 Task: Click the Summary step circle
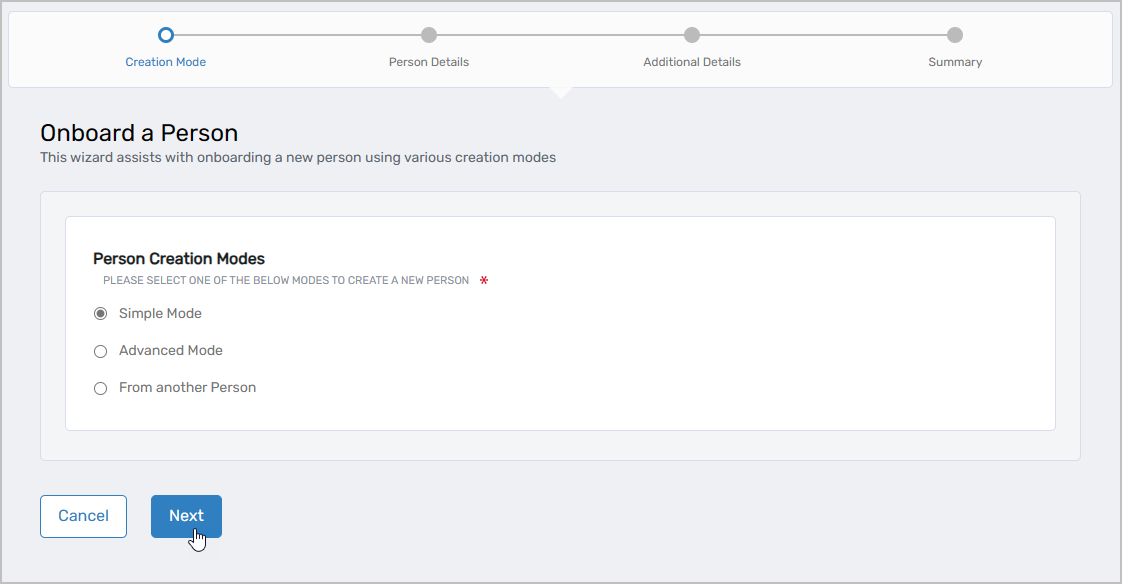[x=955, y=35]
